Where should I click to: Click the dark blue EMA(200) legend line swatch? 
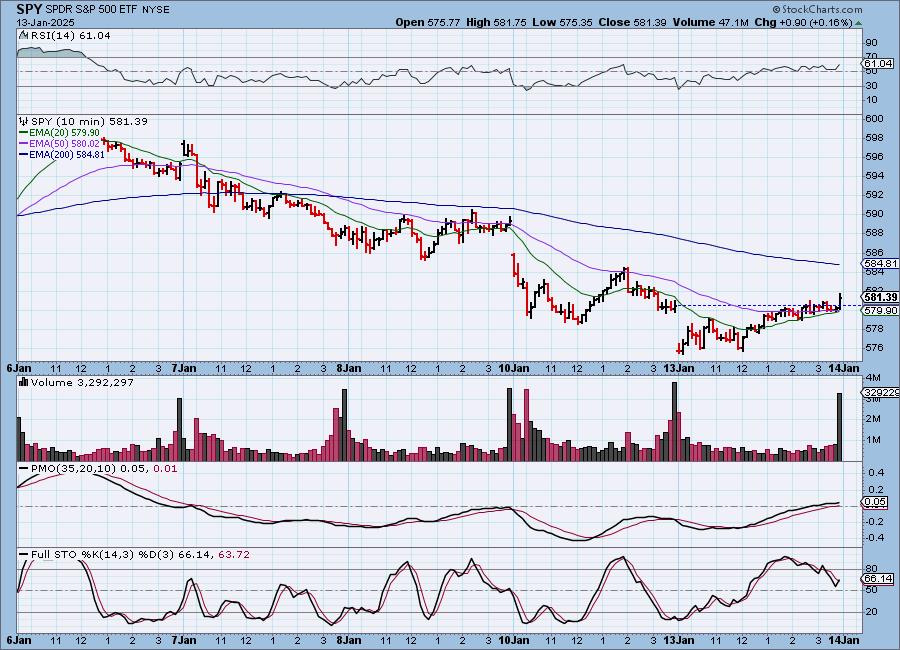(24, 154)
